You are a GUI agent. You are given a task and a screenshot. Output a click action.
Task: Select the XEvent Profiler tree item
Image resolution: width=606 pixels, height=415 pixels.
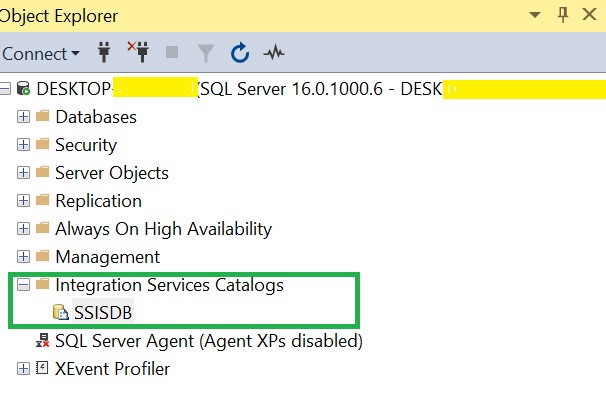tap(112, 369)
